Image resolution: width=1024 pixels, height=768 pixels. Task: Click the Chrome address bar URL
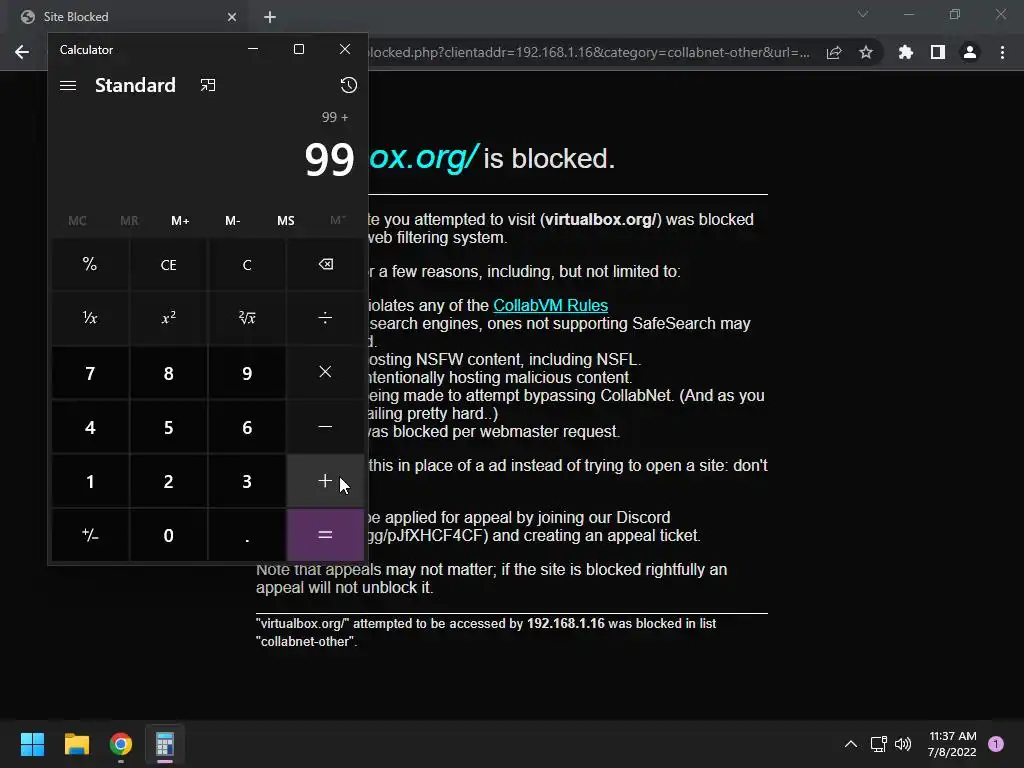tap(590, 52)
